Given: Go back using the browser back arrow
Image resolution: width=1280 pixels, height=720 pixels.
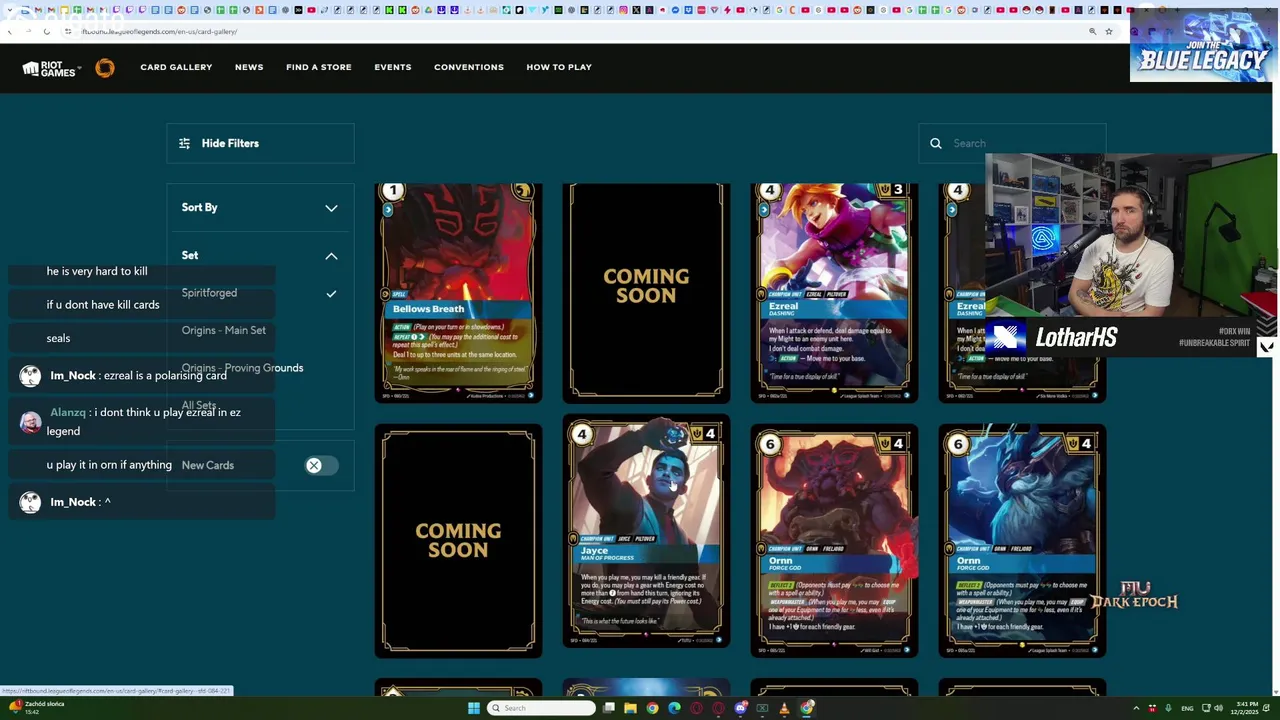Looking at the screenshot, I should click(x=10, y=31).
